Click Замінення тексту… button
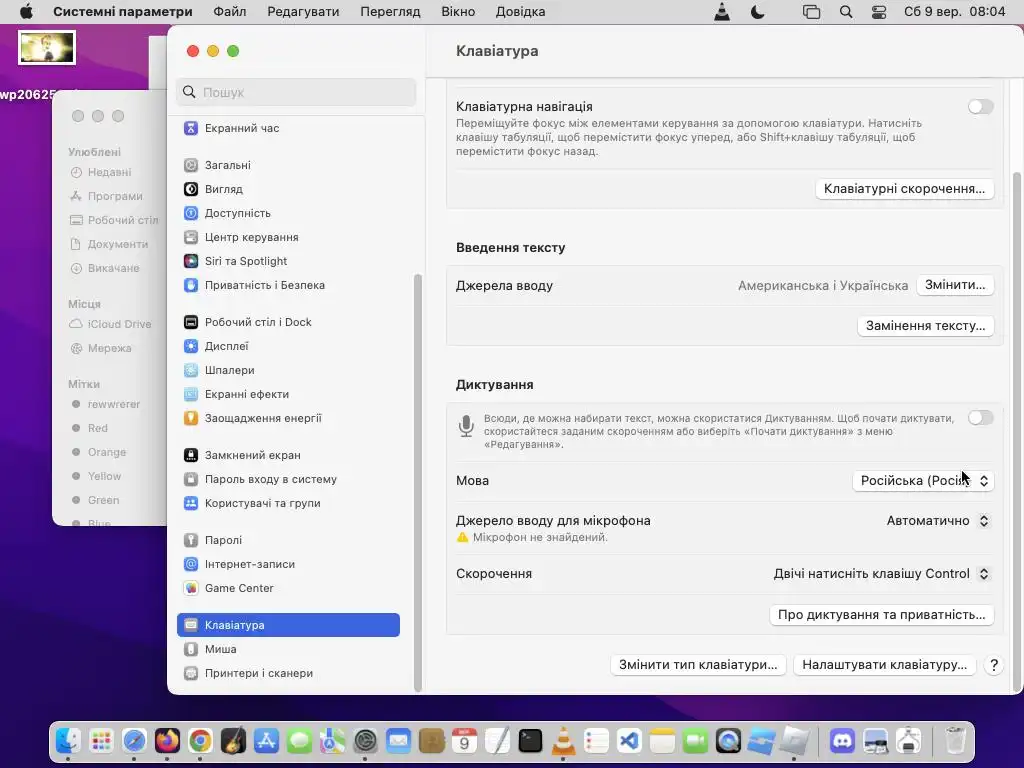The image size is (1024, 768). tap(925, 325)
